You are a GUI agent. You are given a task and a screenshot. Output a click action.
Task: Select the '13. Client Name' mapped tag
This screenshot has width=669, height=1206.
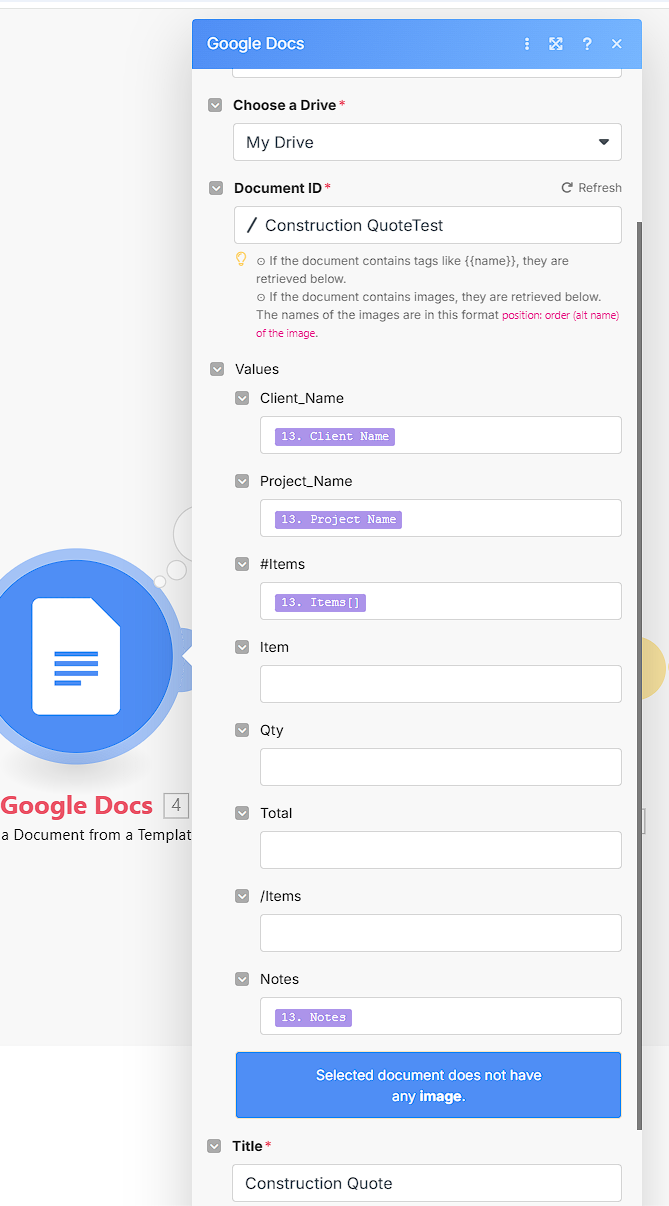tap(335, 436)
